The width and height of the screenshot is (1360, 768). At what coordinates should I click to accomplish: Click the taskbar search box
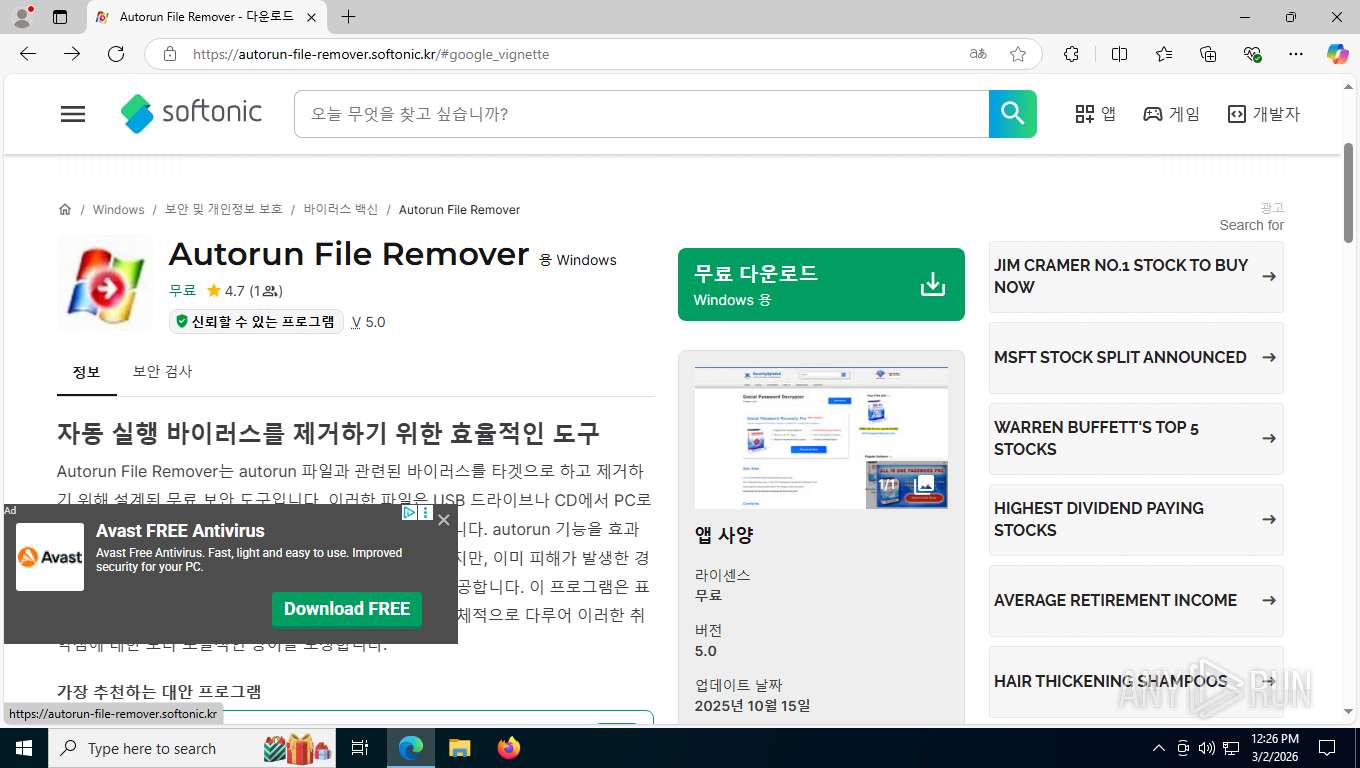tap(193, 748)
